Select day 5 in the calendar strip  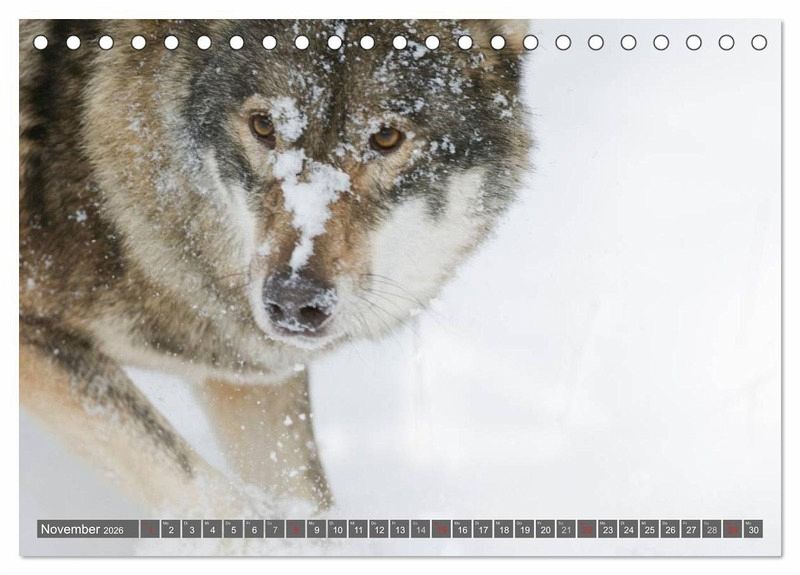[233, 529]
